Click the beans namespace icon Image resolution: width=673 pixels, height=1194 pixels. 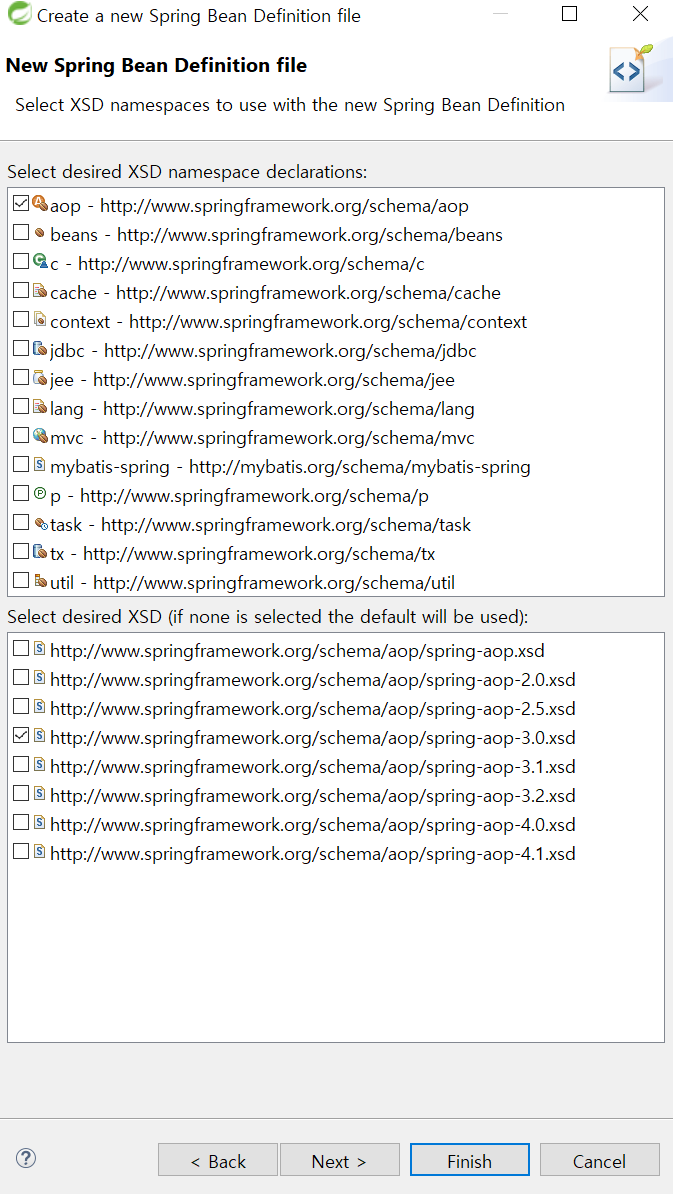tap(40, 234)
